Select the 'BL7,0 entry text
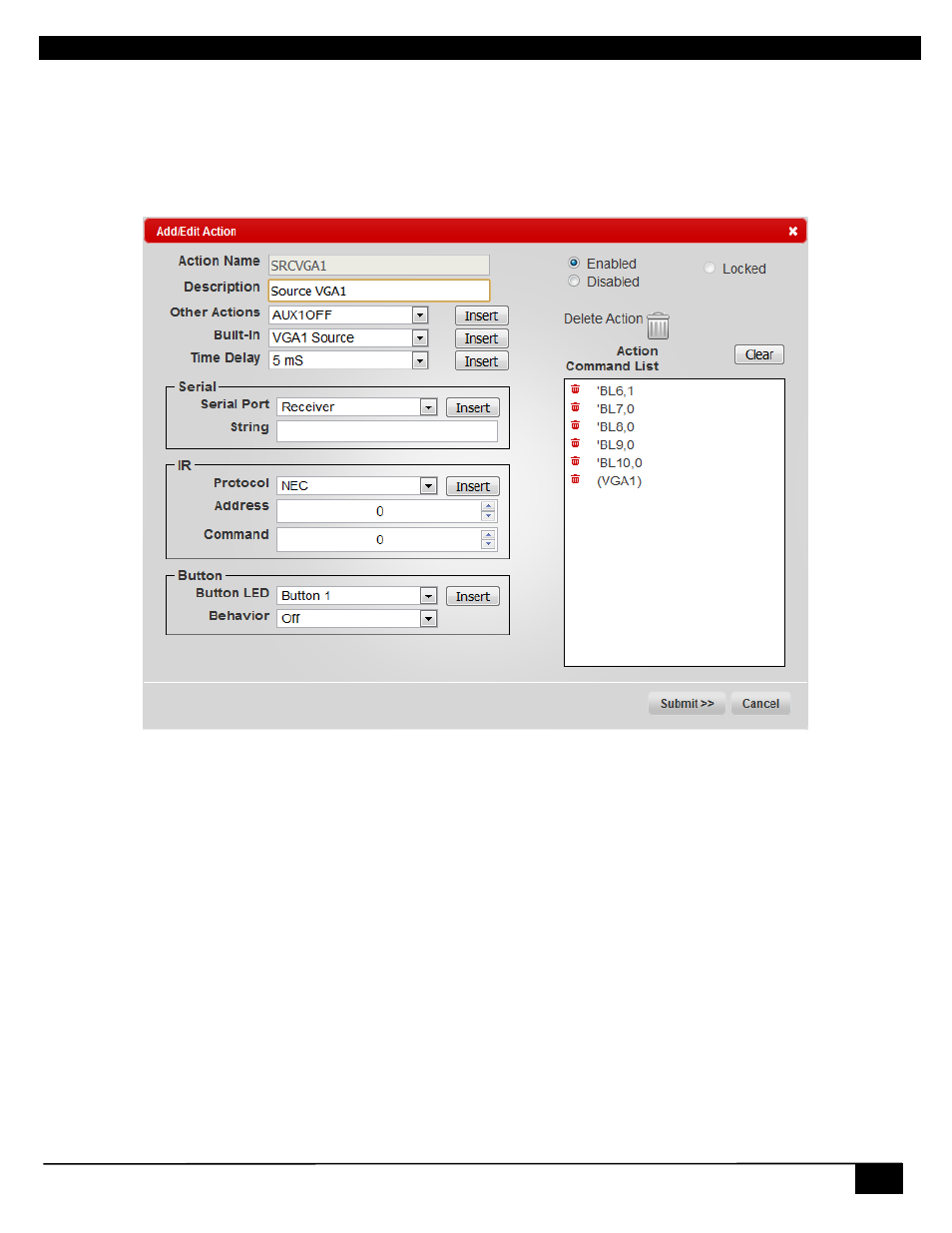952x1233 pixels. tap(615, 408)
